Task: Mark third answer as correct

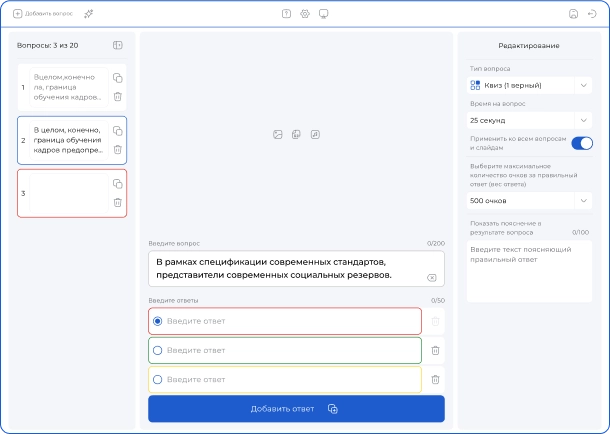Action: click(158, 380)
